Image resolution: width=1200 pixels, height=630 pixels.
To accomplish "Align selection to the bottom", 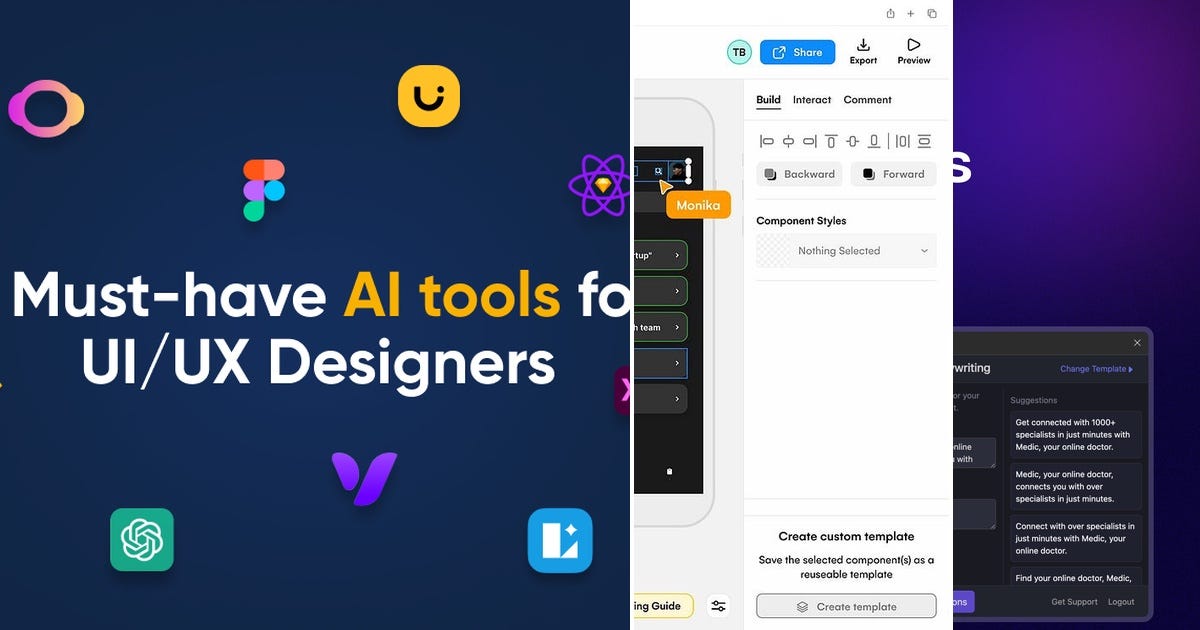I will tap(874, 141).
